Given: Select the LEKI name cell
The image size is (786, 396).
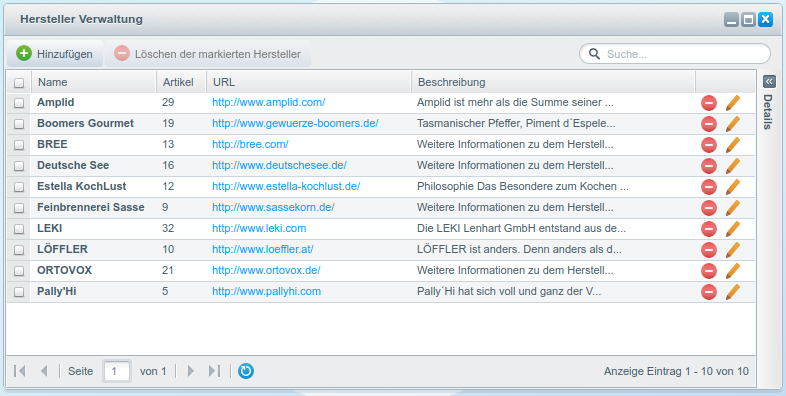Looking at the screenshot, I should [x=94, y=229].
